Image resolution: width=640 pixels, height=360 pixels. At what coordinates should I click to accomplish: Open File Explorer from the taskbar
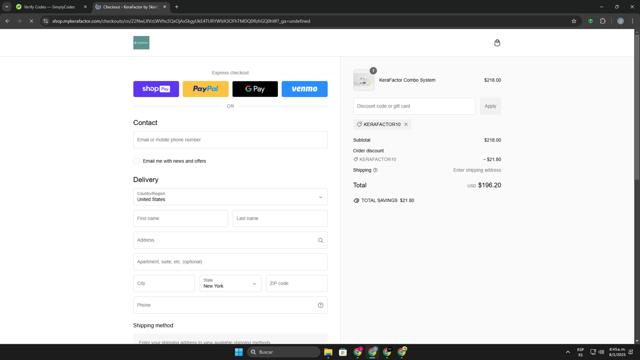[x=328, y=352]
